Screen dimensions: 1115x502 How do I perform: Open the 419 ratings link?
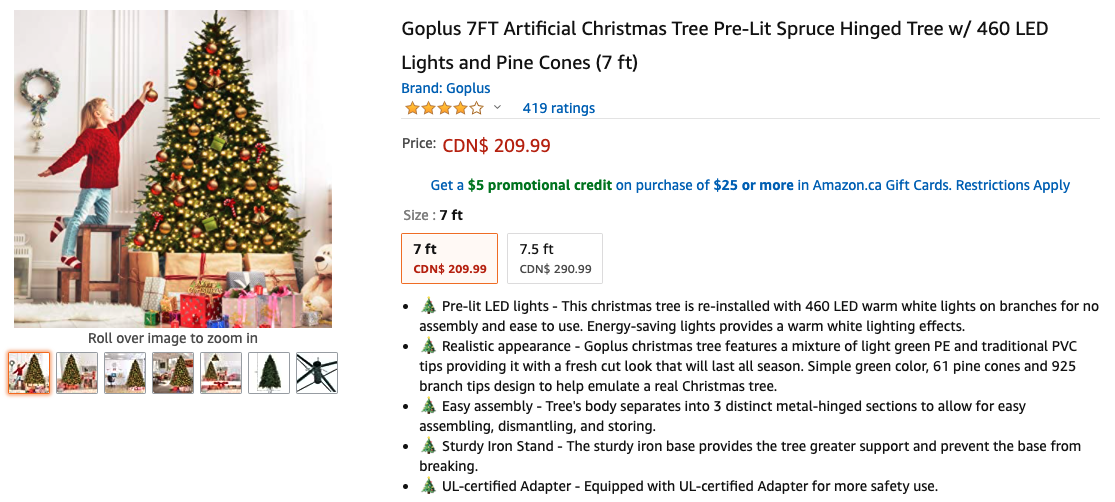[x=558, y=108]
